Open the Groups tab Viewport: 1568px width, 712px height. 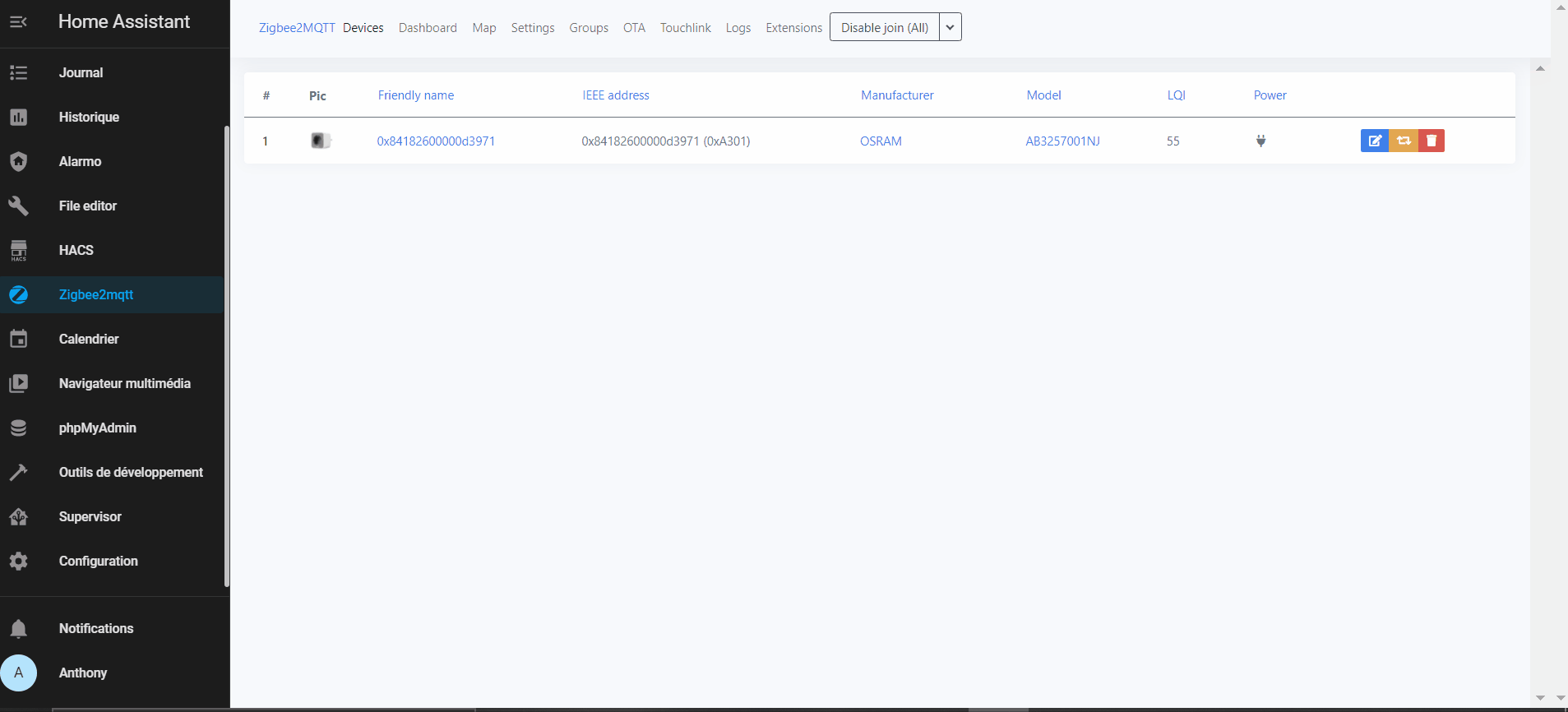coord(589,27)
